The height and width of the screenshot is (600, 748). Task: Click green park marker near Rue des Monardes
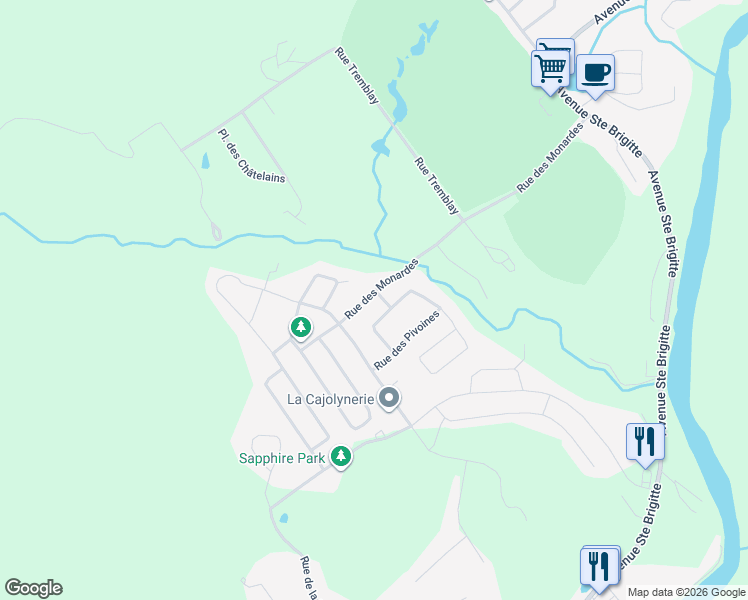coord(301,328)
